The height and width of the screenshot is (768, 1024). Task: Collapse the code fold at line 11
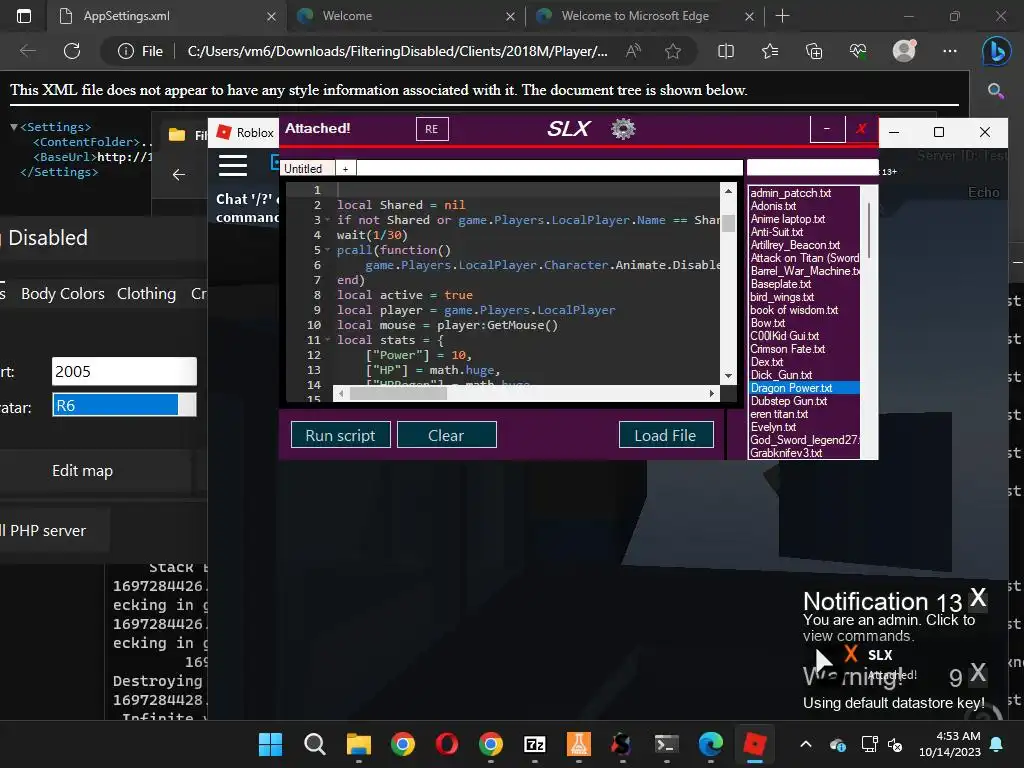pyautogui.click(x=328, y=340)
